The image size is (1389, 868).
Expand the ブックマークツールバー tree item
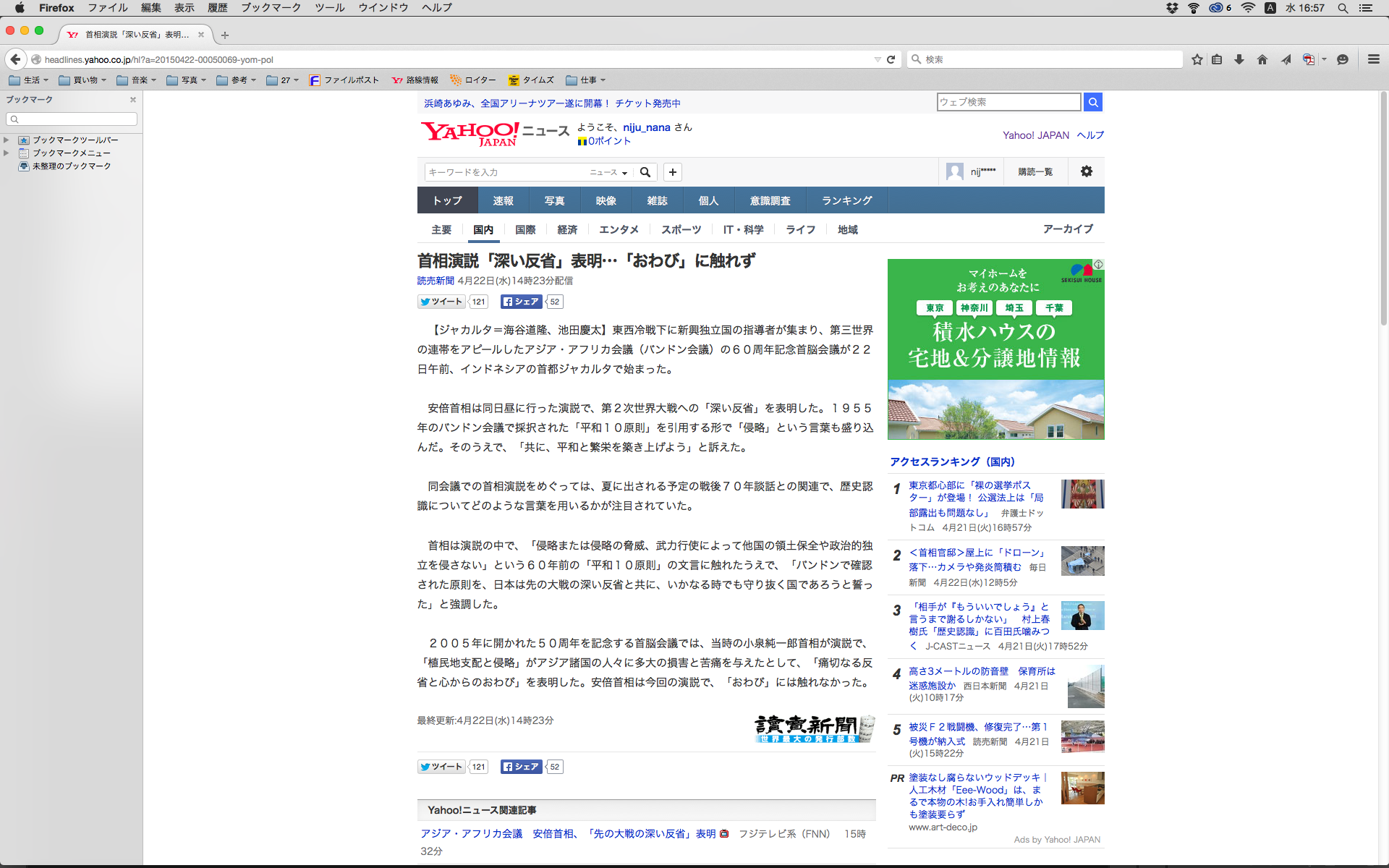pyautogui.click(x=7, y=140)
